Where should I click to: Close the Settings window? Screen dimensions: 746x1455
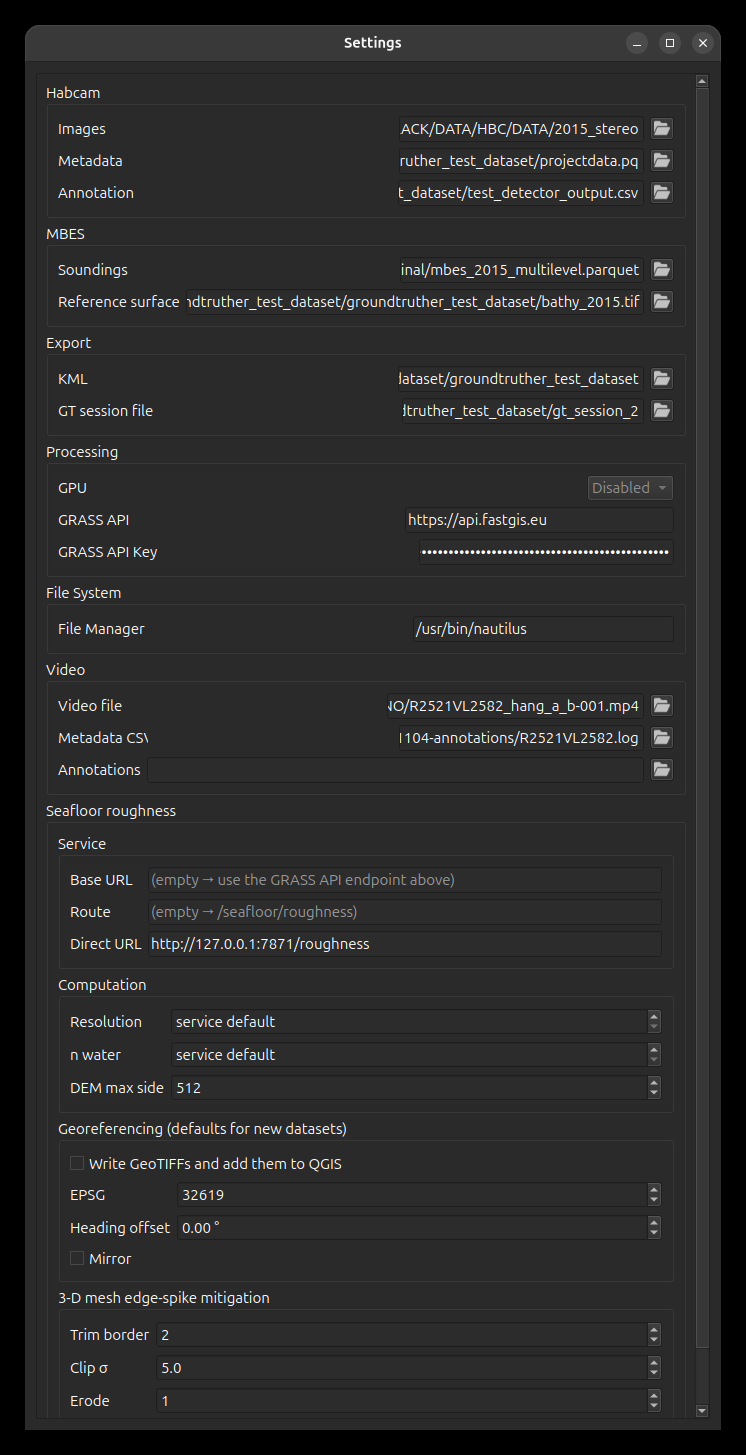(703, 43)
